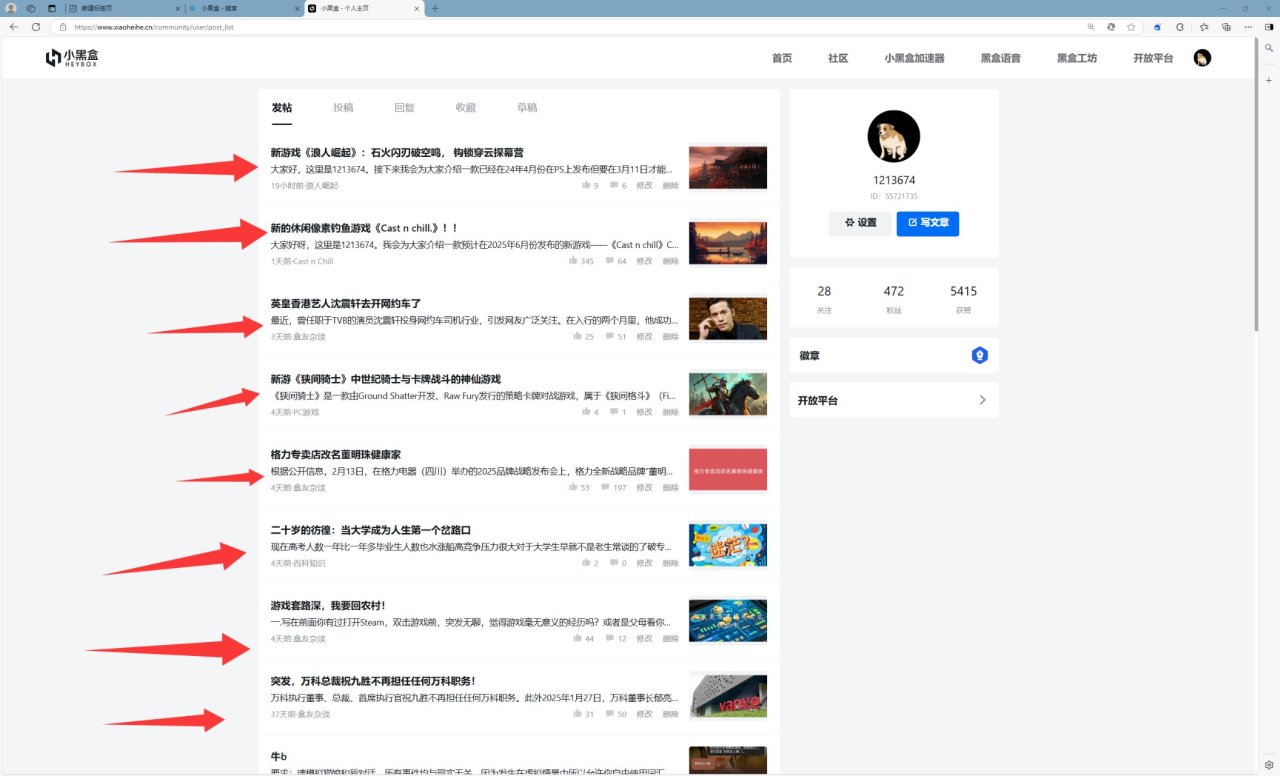The width and height of the screenshot is (1280, 776).
Task: Expand the 开放平台 panel chevron
Action: coord(982,400)
